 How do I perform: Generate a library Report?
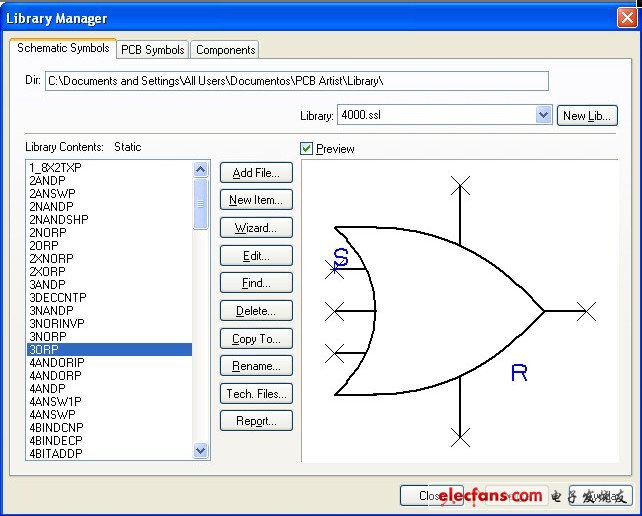click(256, 421)
